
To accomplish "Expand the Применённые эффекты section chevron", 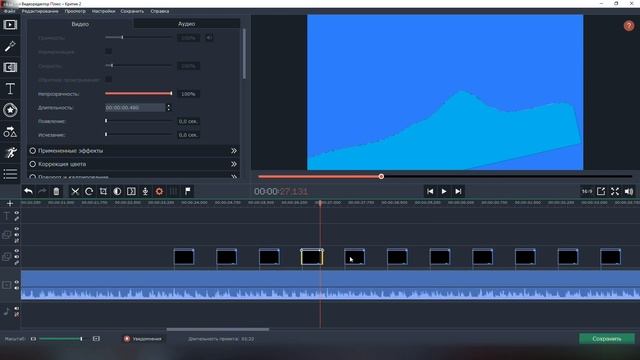I will point(234,151).
